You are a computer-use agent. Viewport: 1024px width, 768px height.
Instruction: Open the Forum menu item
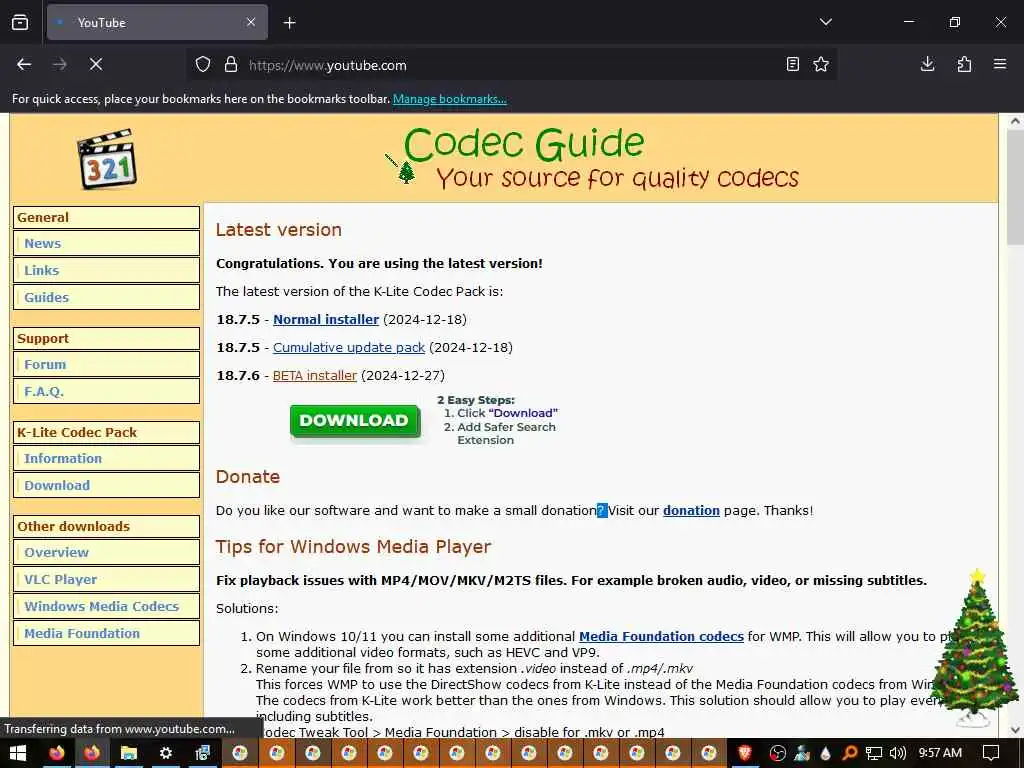[x=106, y=364]
